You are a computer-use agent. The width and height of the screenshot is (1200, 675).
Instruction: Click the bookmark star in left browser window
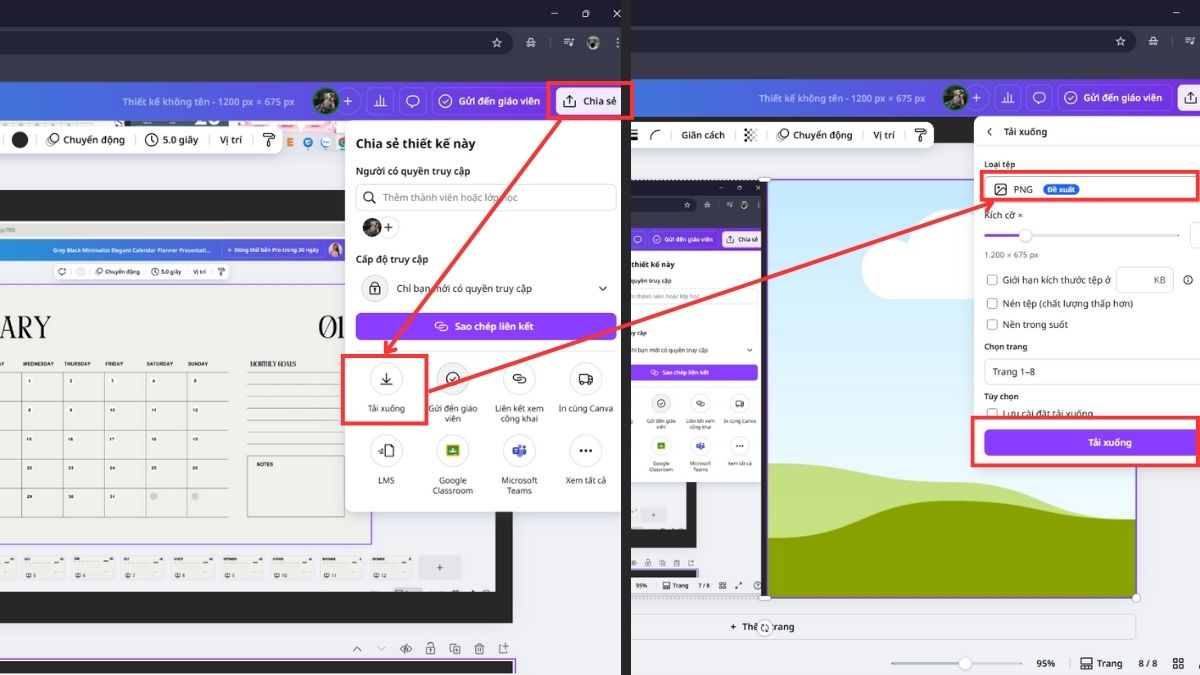tap(497, 43)
